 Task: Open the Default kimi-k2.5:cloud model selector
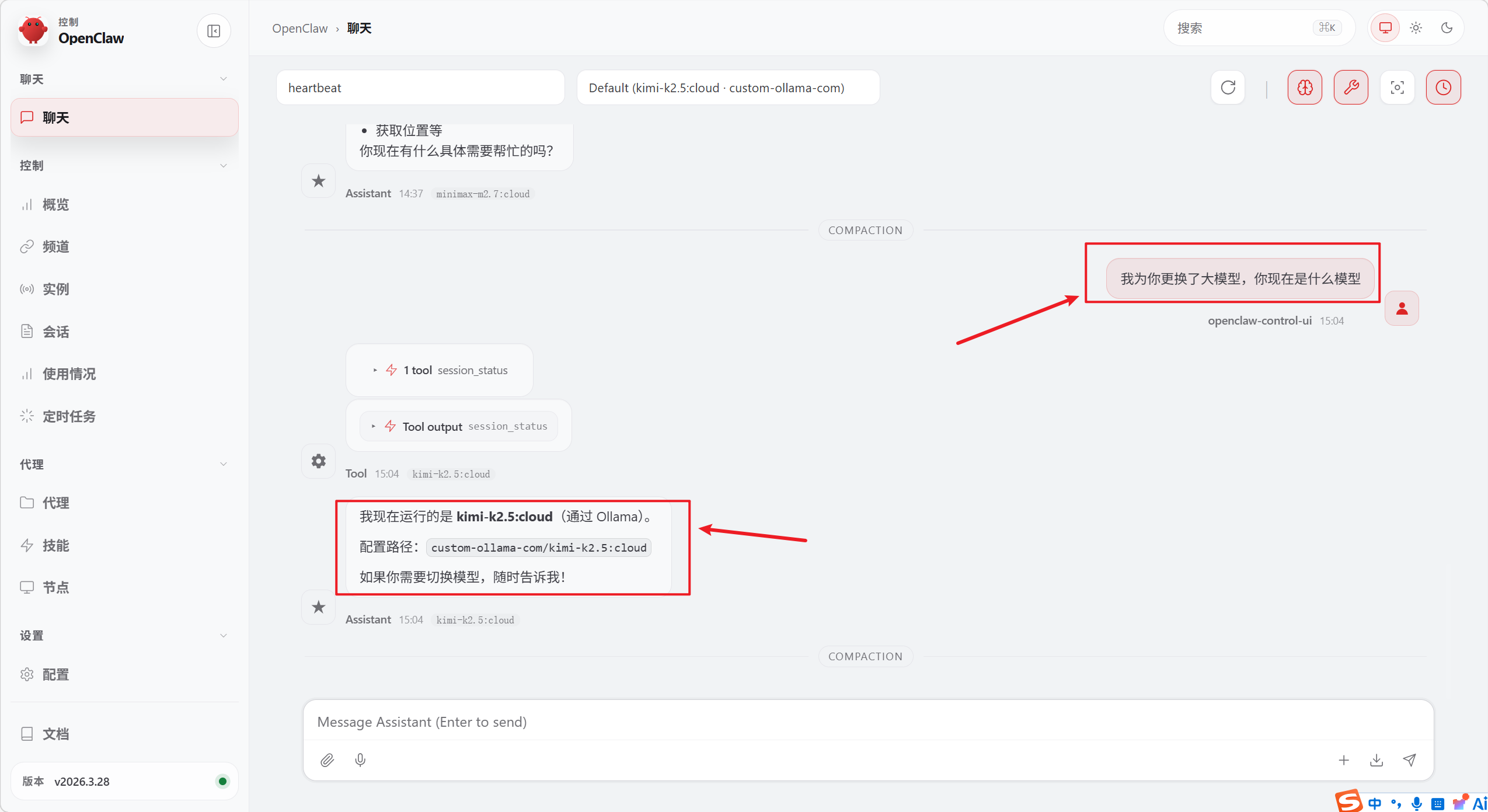(x=727, y=88)
